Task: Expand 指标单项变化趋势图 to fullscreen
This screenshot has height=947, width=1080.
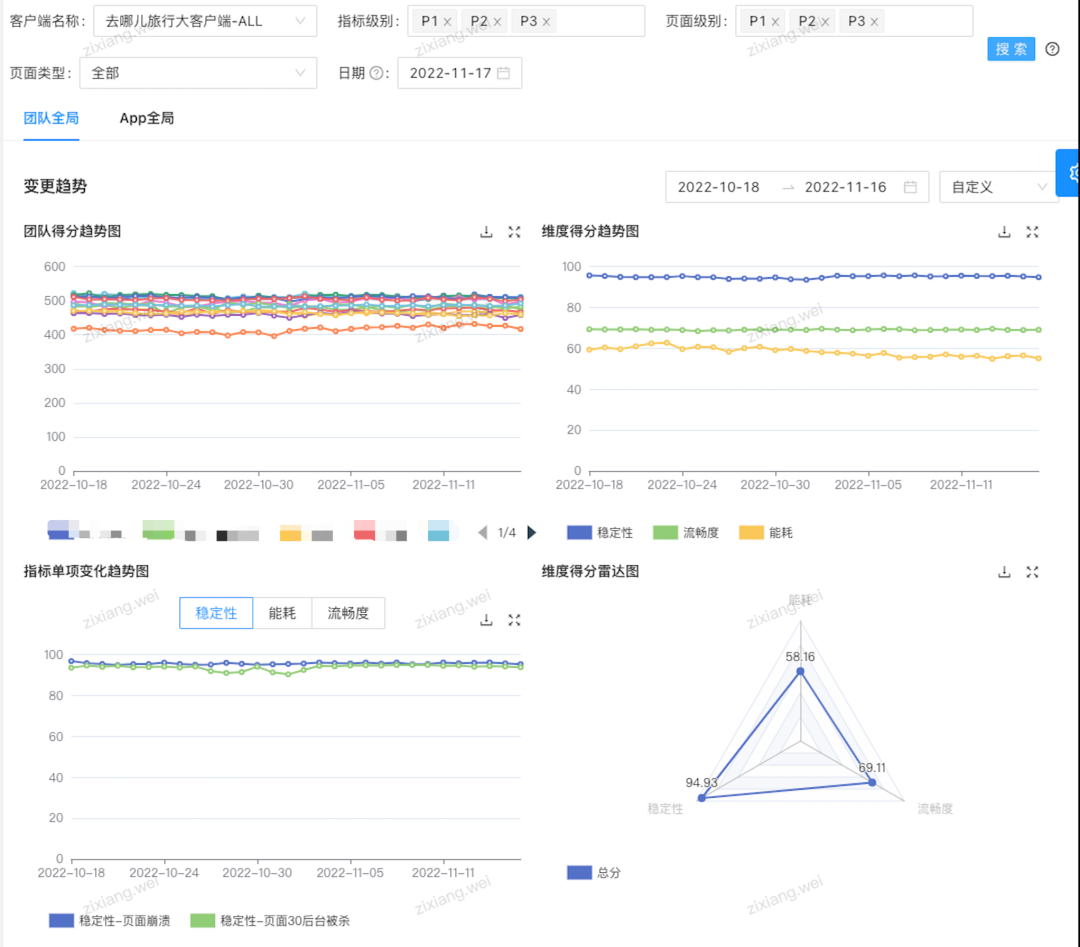Action: pos(515,620)
